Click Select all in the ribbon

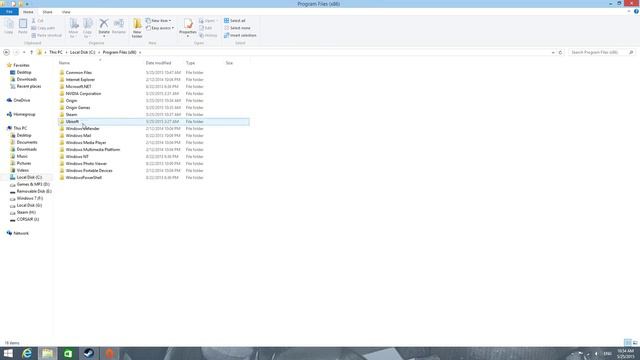point(235,20)
